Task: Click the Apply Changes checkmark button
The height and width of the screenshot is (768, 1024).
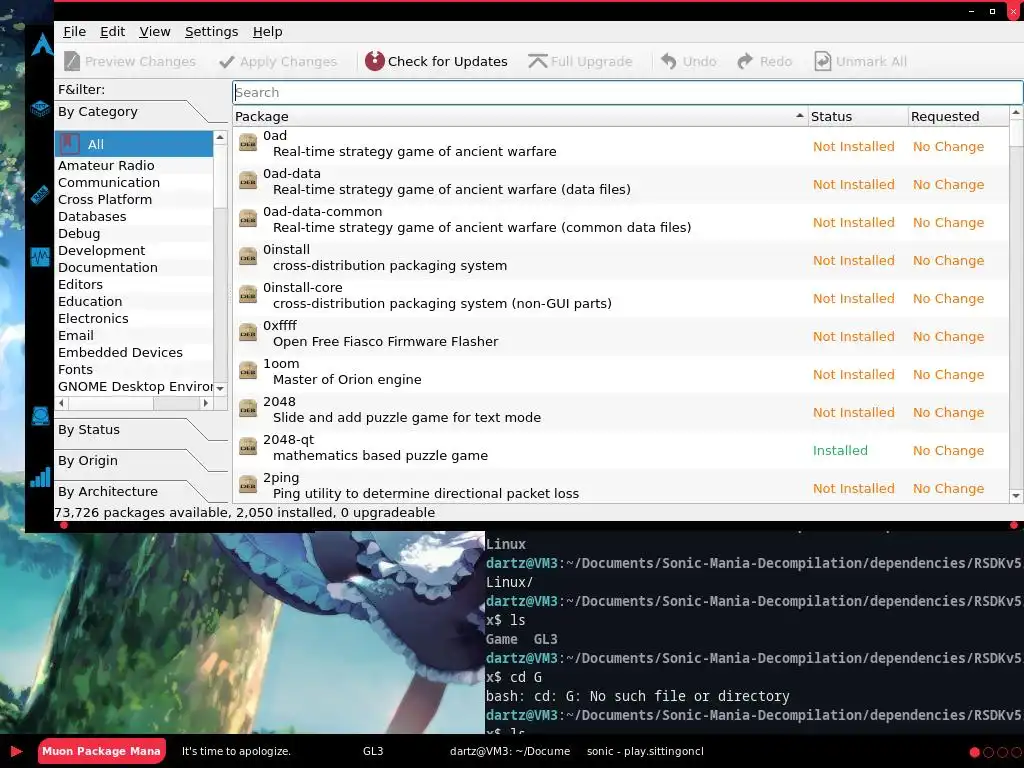Action: coord(278,61)
